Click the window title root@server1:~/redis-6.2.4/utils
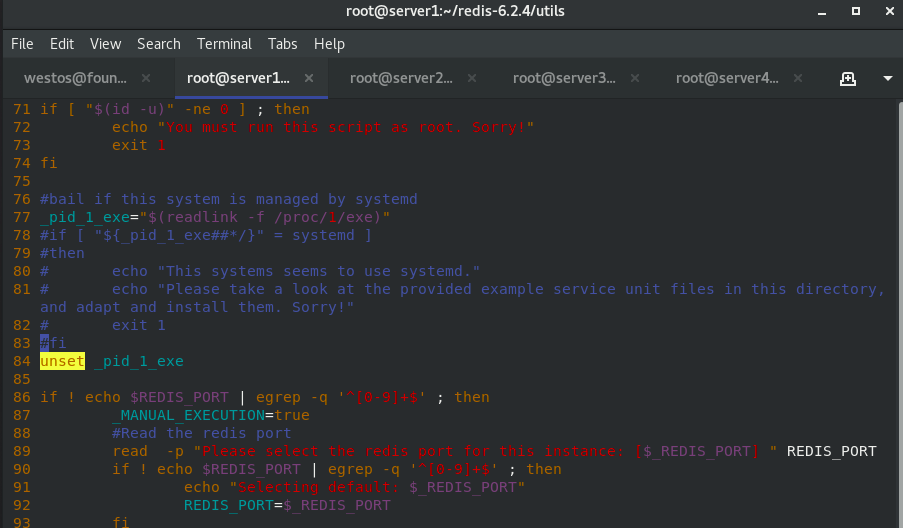The height and width of the screenshot is (528, 903). coord(455,11)
